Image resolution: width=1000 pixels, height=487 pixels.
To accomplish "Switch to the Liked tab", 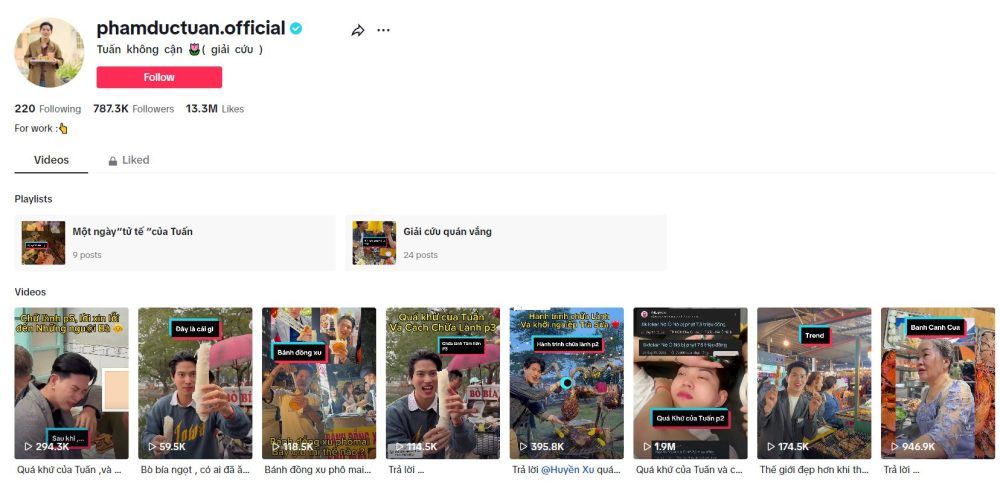I will (x=135, y=160).
